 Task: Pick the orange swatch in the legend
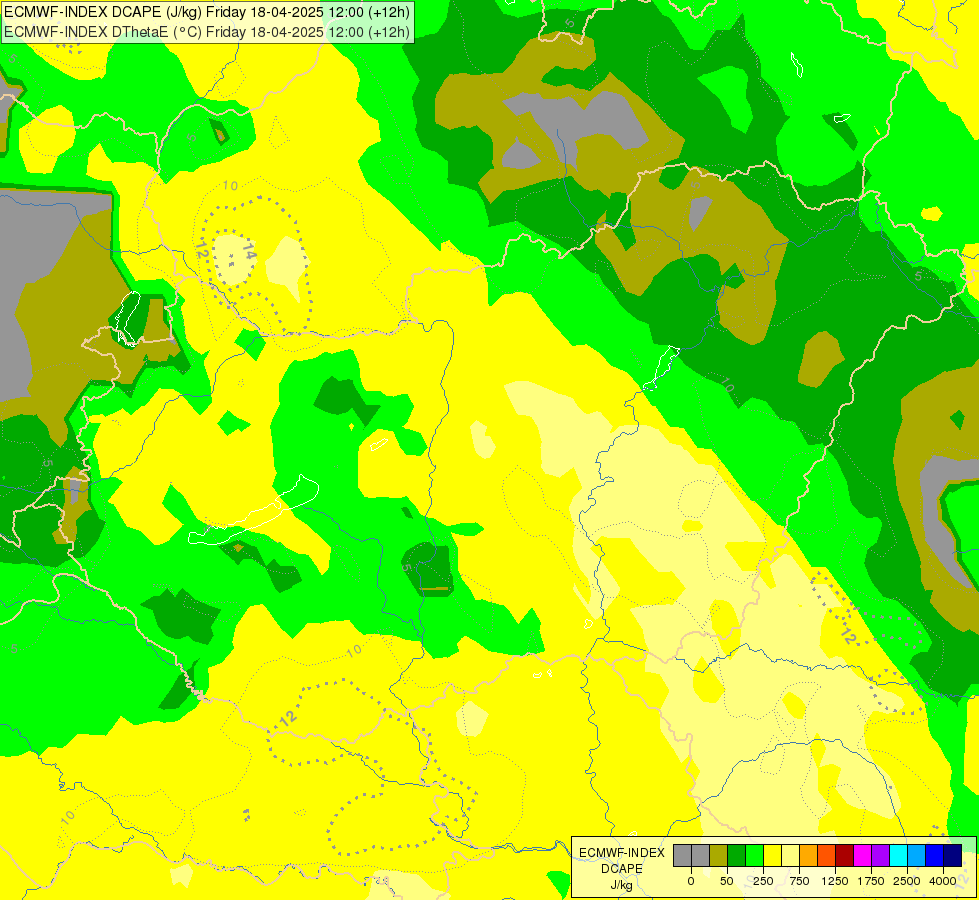point(809,855)
